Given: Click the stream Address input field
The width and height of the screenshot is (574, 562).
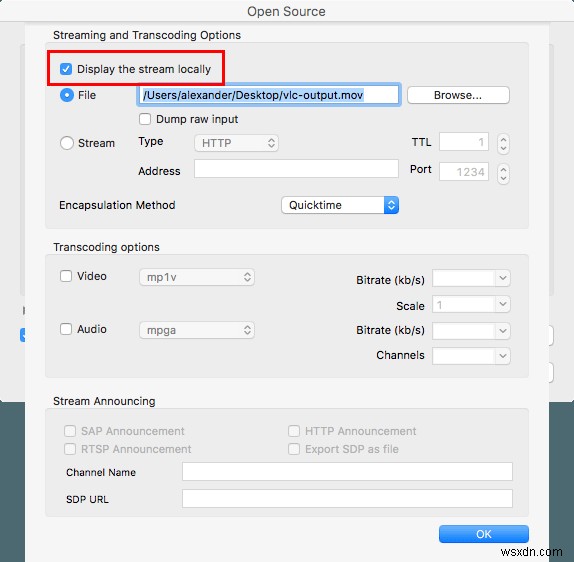Looking at the screenshot, I should point(296,168).
